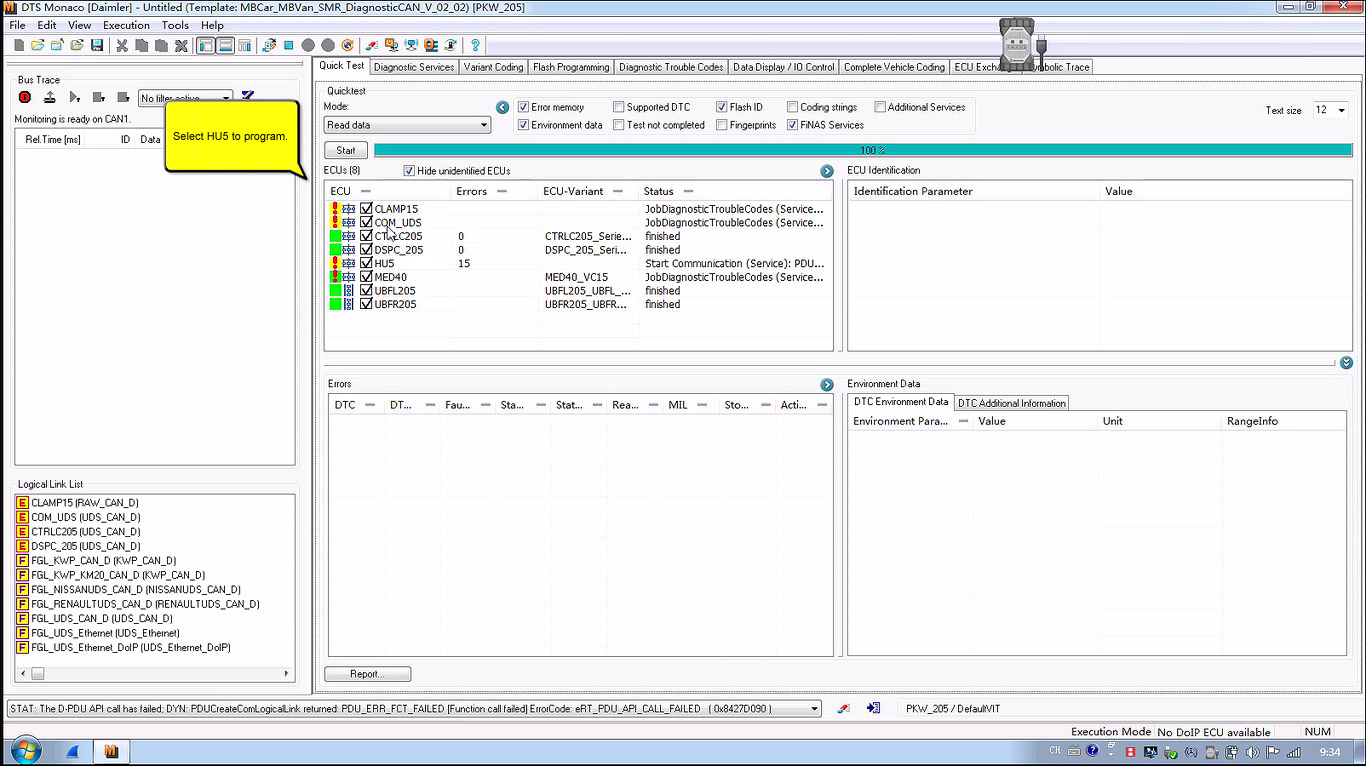
Task: Click the Report... button
Action: tap(367, 674)
